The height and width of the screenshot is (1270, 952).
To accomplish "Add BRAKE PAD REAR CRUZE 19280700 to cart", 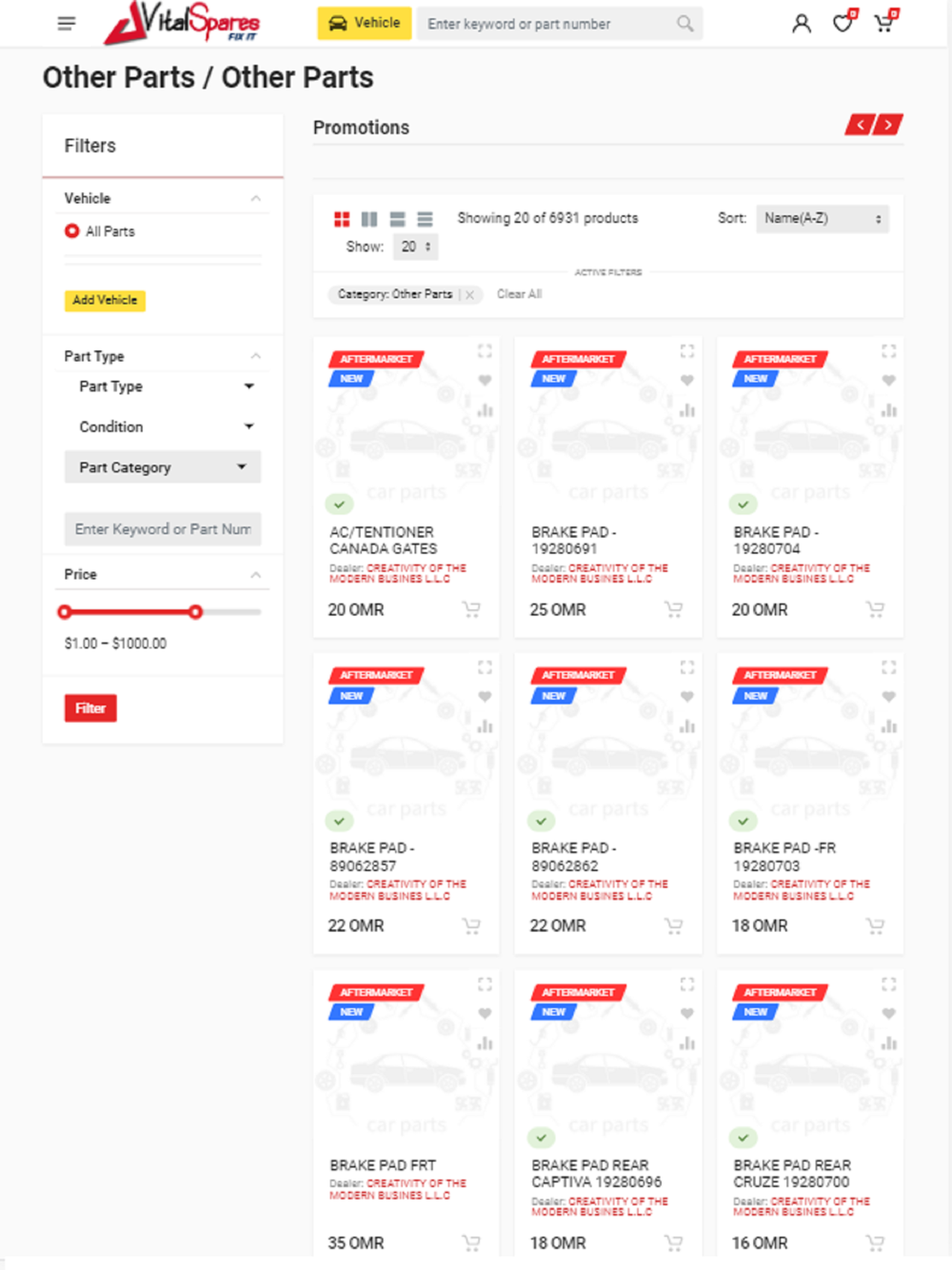I will (x=875, y=1243).
